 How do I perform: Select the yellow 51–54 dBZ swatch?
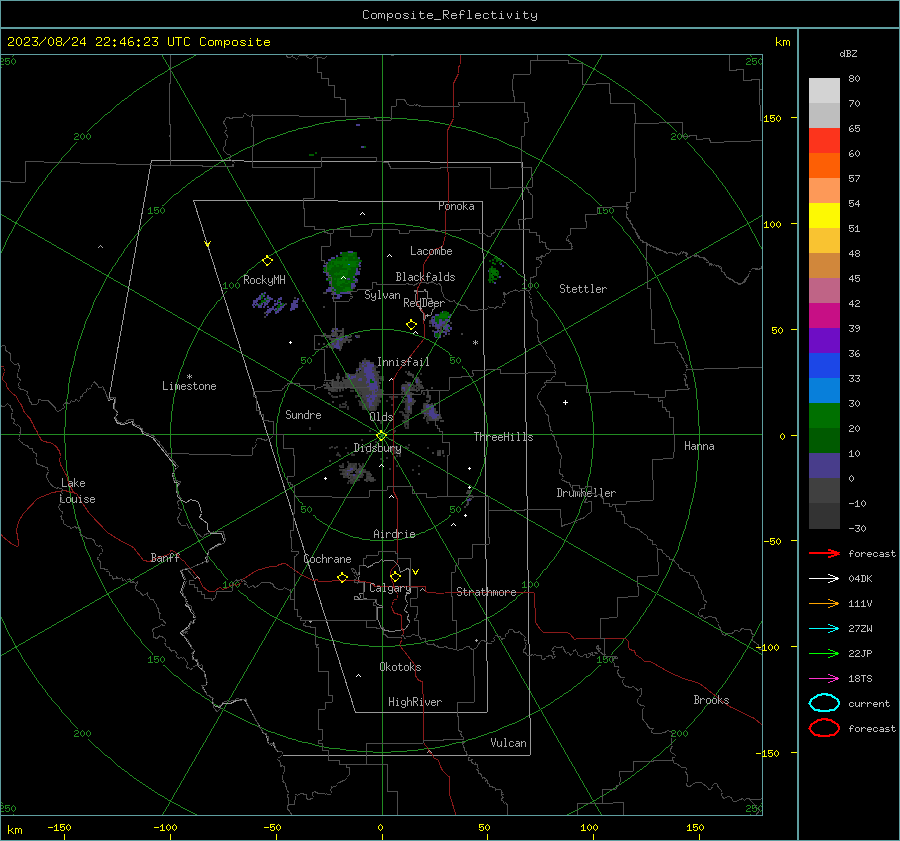[824, 216]
